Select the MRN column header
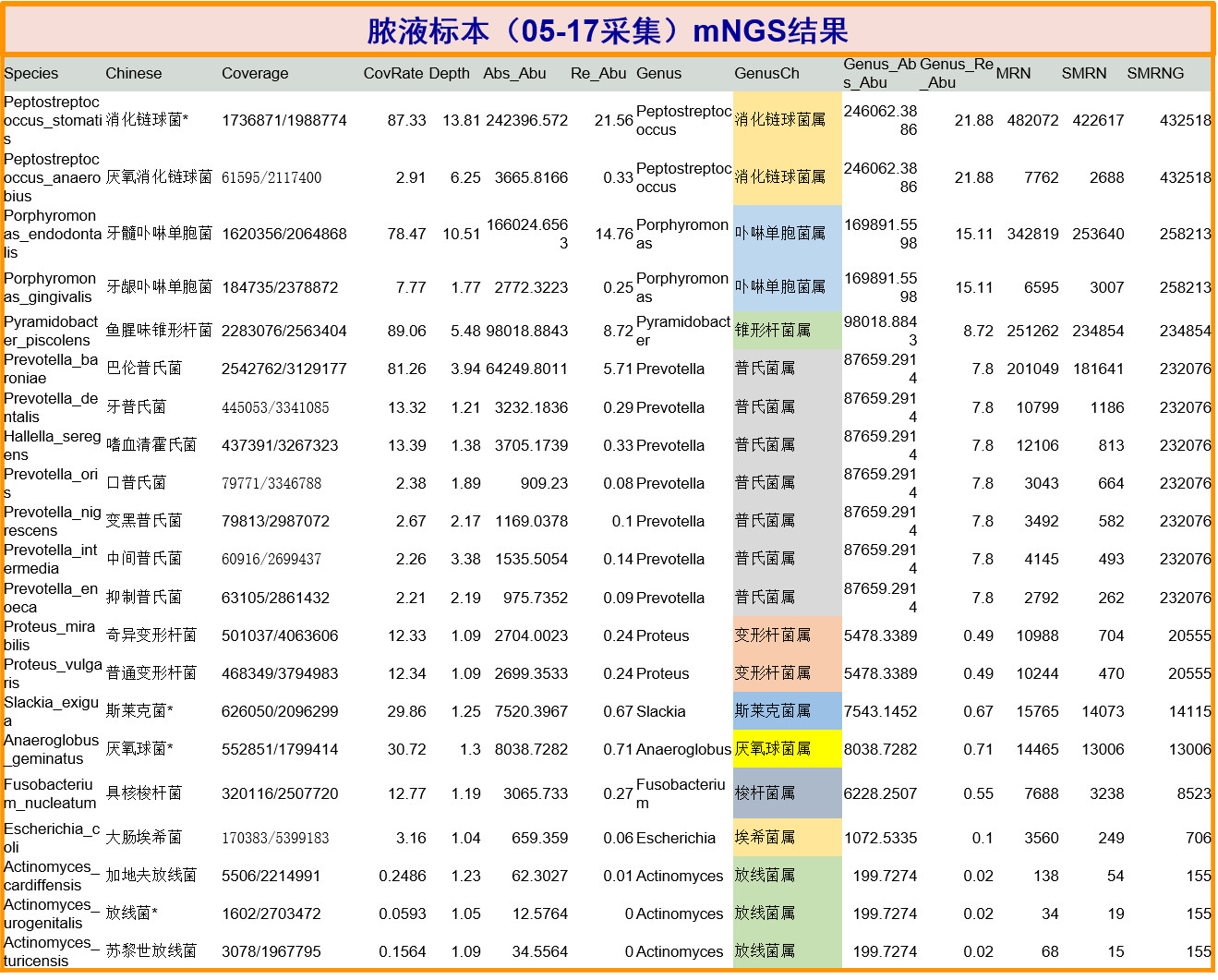1218x980 pixels. point(1013,73)
